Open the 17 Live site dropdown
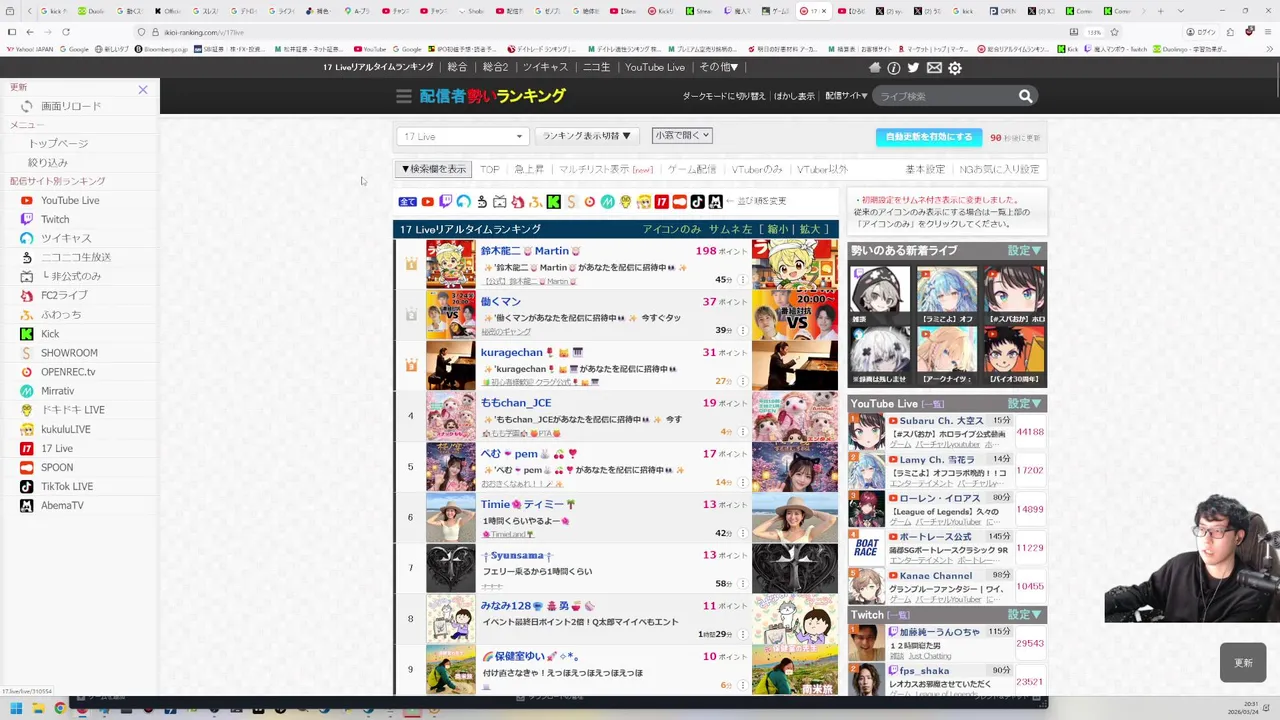This screenshot has height=720, width=1280. [x=462, y=136]
